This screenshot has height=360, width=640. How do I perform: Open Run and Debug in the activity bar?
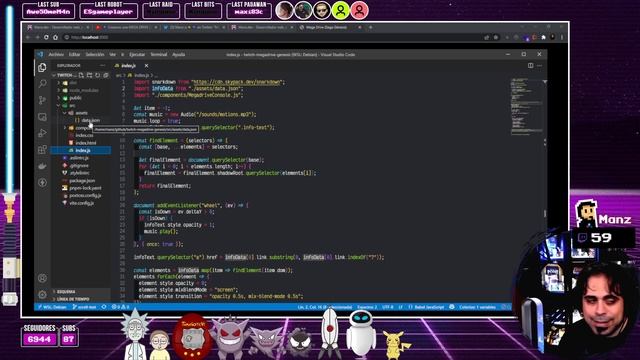click(x=42, y=133)
